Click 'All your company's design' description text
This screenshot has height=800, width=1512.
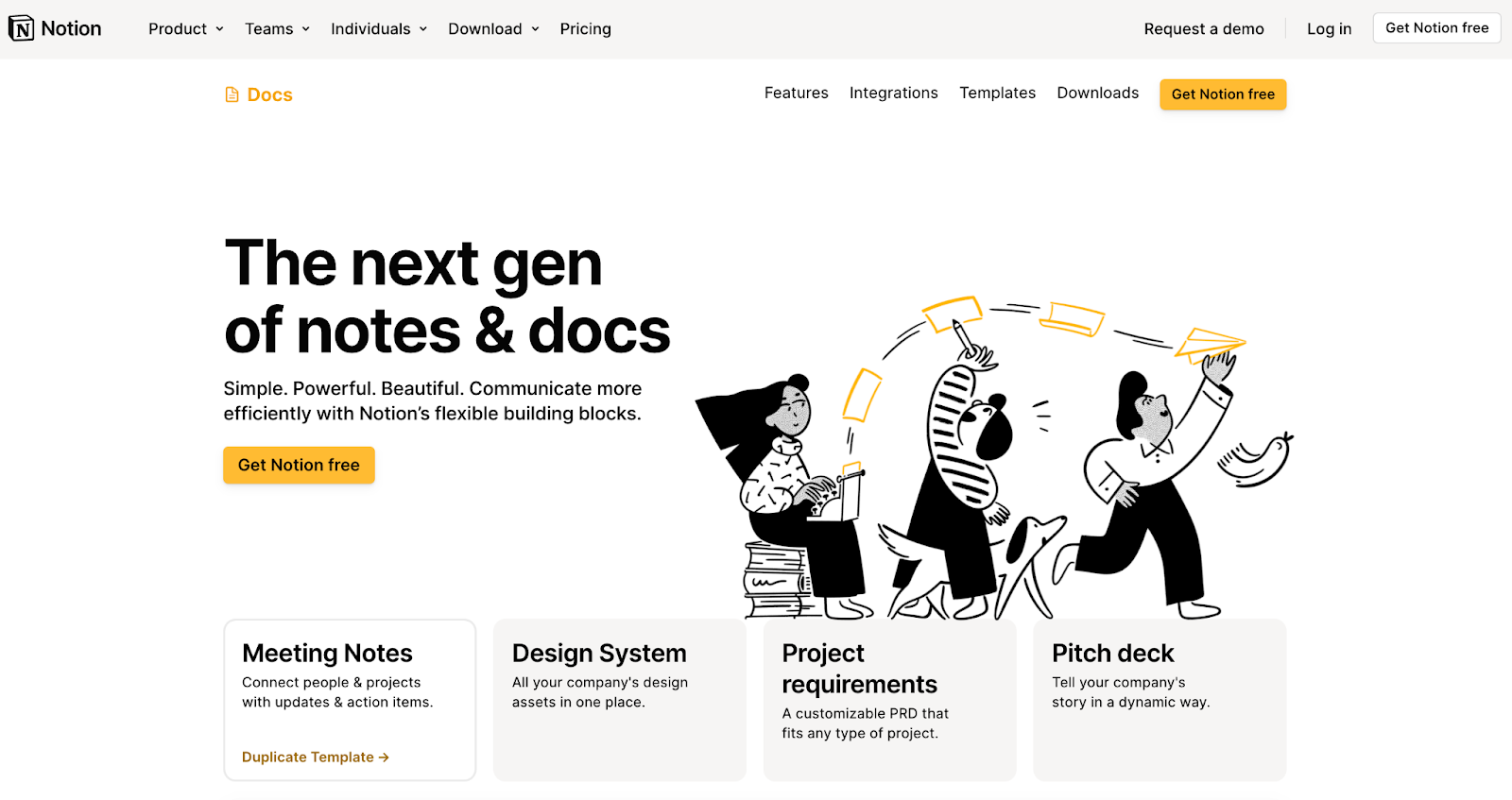pyautogui.click(x=600, y=692)
